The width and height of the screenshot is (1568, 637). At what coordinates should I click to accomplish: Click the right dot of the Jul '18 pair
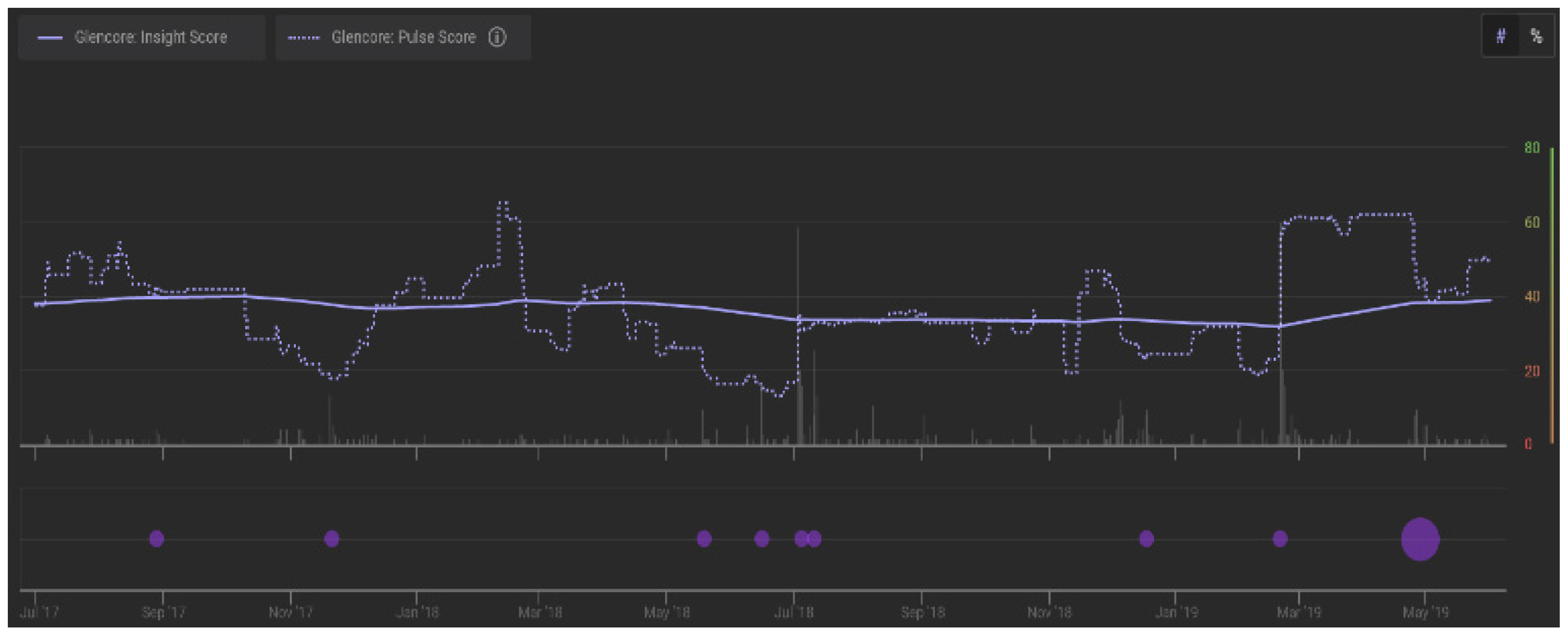(x=815, y=538)
